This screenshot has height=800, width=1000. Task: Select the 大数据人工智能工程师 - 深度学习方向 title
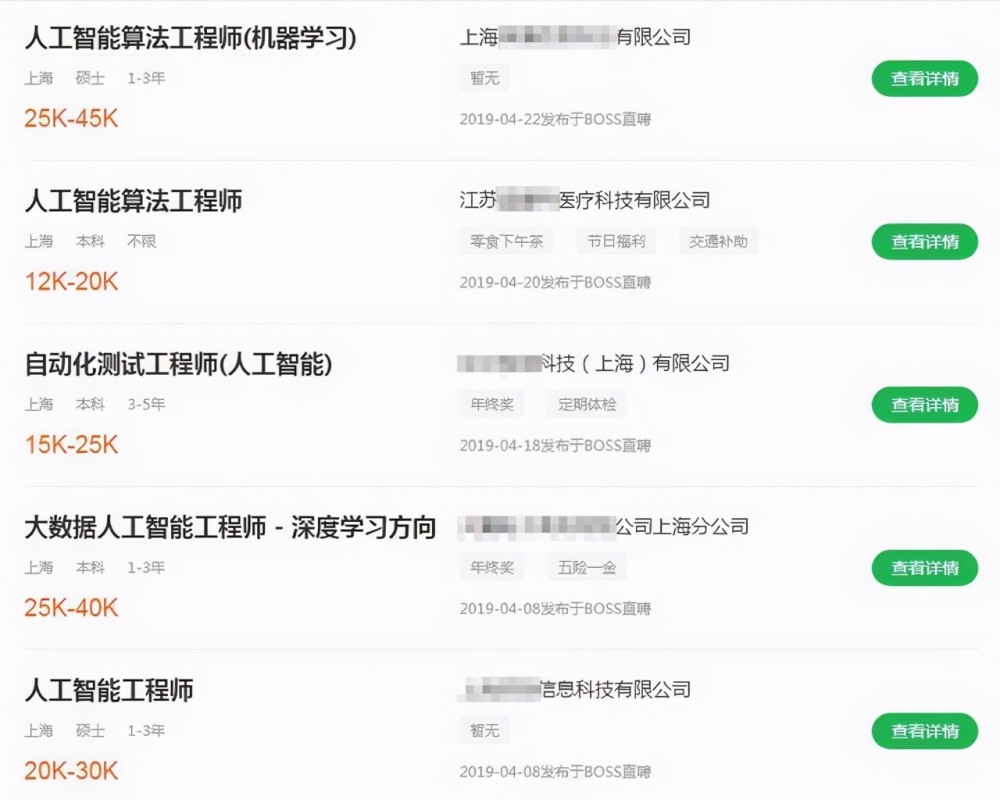[230, 528]
